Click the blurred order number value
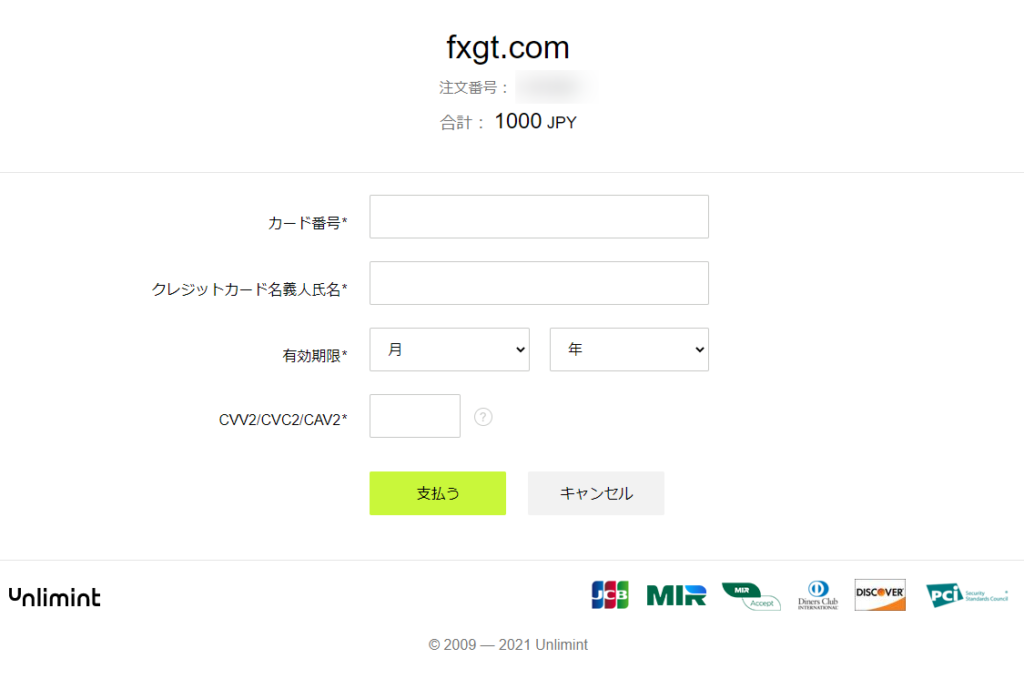This screenshot has height=679, width=1024. tap(555, 87)
